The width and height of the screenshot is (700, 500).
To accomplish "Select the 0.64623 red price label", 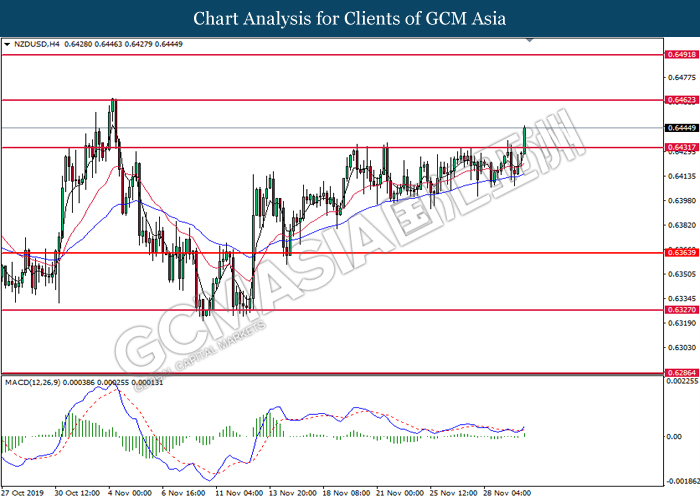I will tap(681, 100).
